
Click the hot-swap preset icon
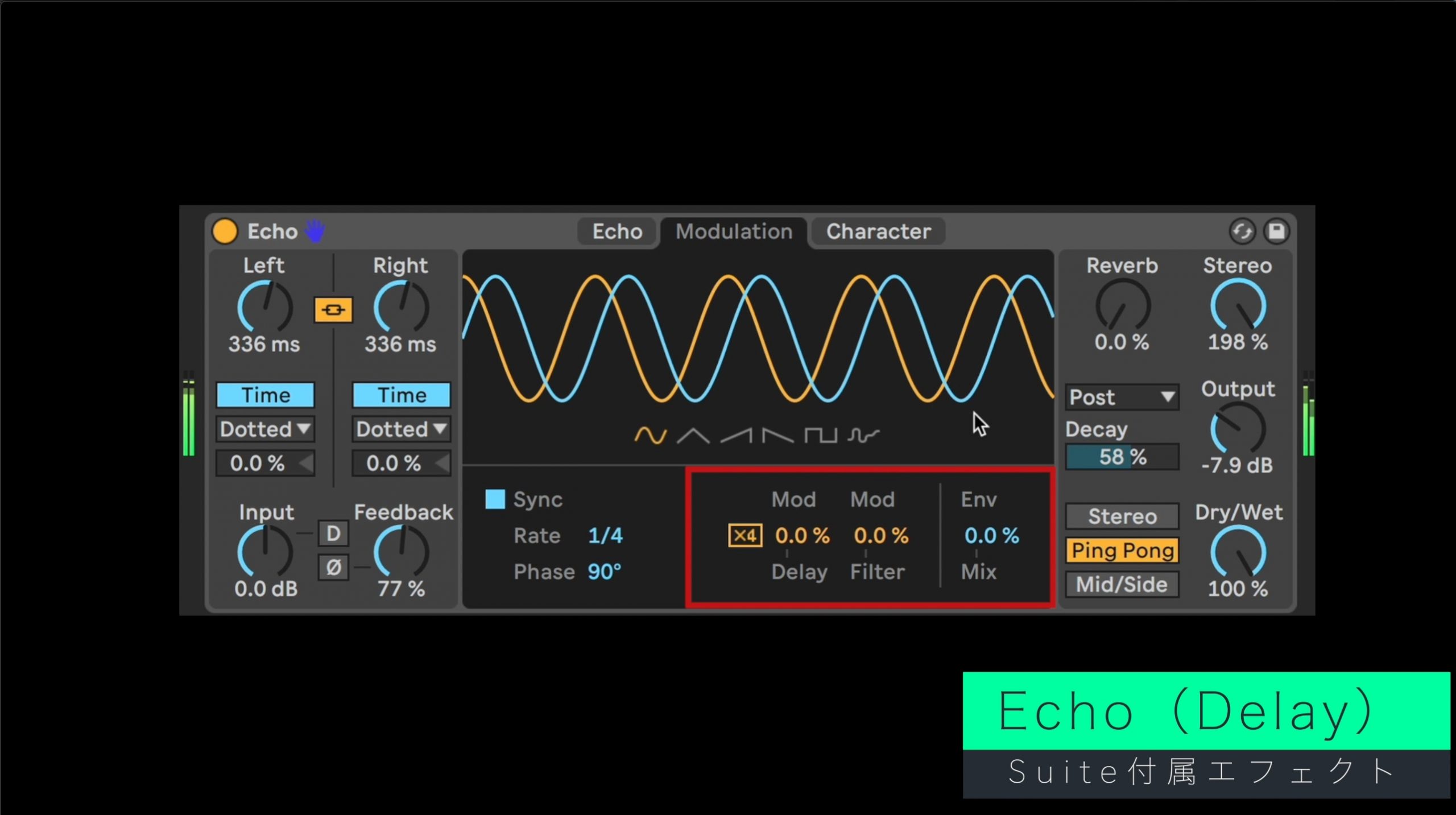click(x=1242, y=231)
